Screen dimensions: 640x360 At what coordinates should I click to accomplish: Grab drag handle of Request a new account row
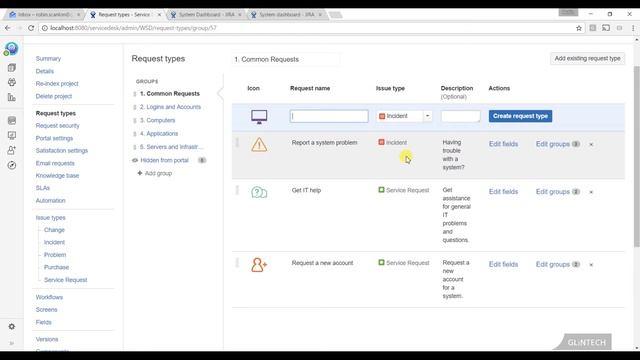coord(237,263)
